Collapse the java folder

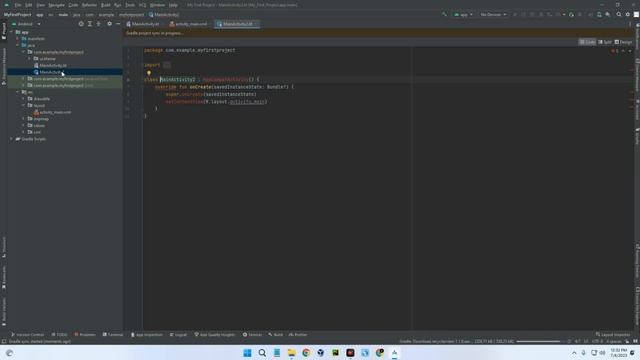[x=18, y=45]
